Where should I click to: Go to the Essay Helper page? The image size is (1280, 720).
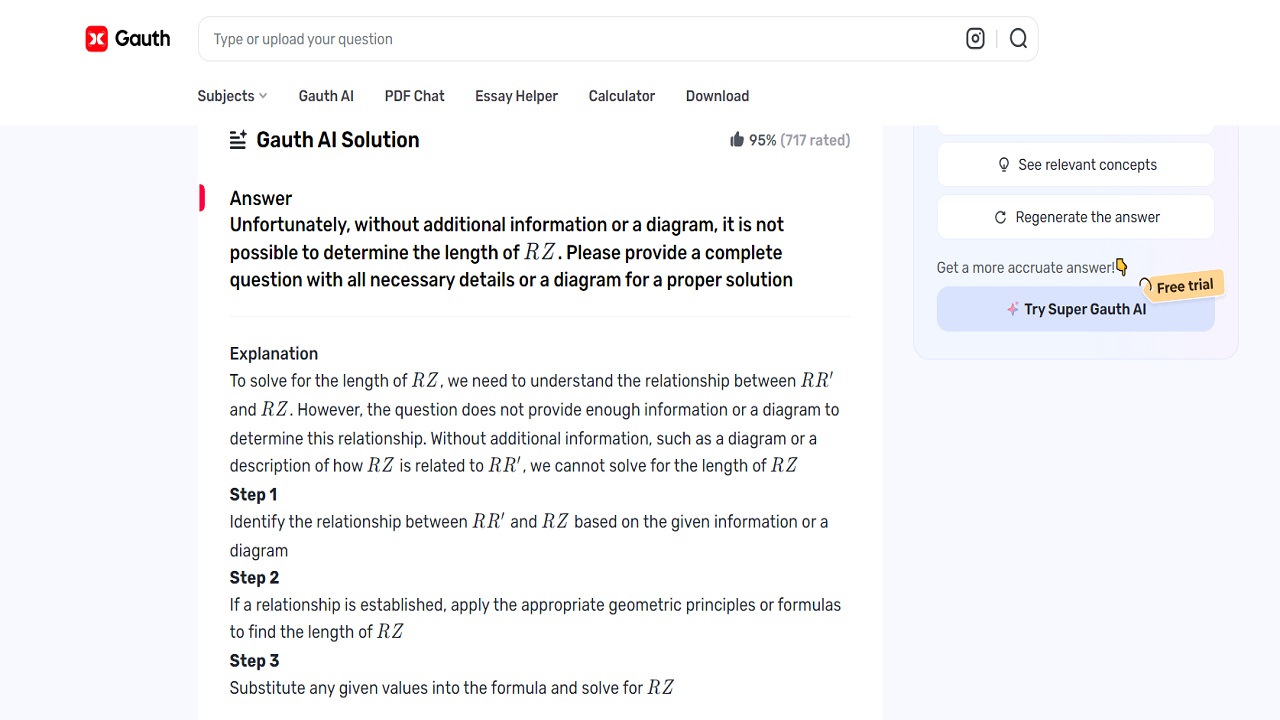(x=516, y=96)
